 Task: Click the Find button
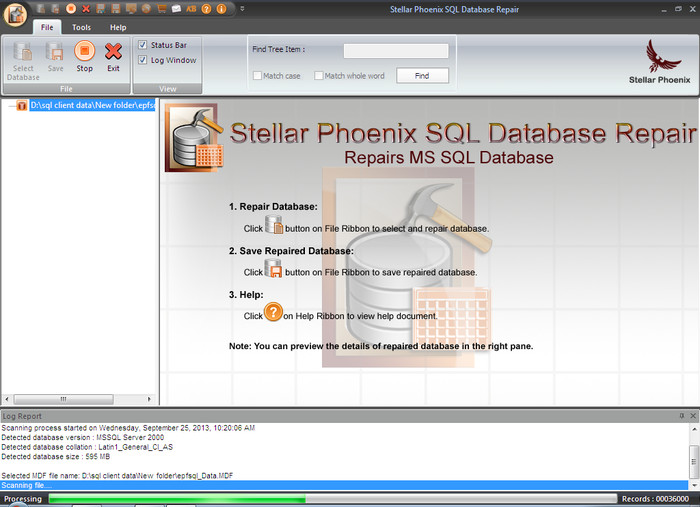coord(422,76)
